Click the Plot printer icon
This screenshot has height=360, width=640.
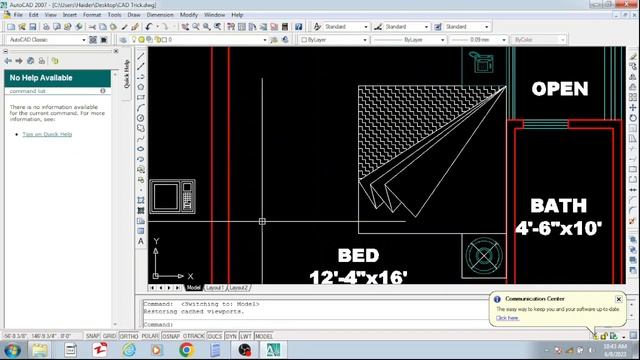46,27
